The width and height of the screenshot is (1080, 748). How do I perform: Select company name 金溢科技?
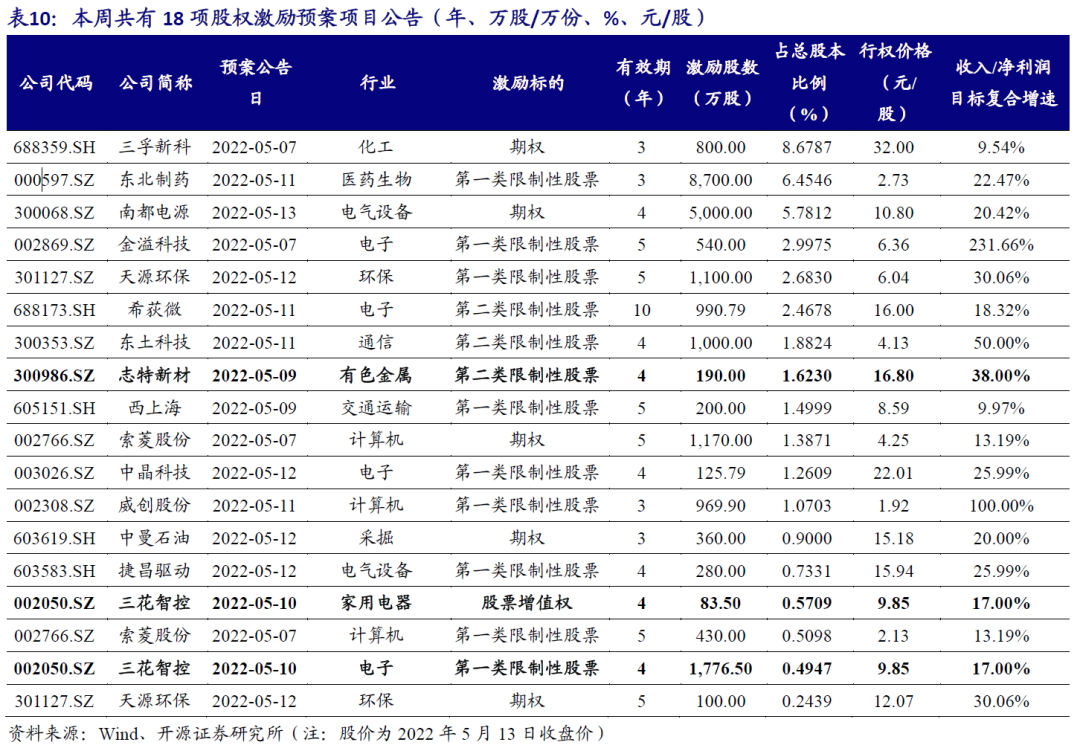pos(155,245)
